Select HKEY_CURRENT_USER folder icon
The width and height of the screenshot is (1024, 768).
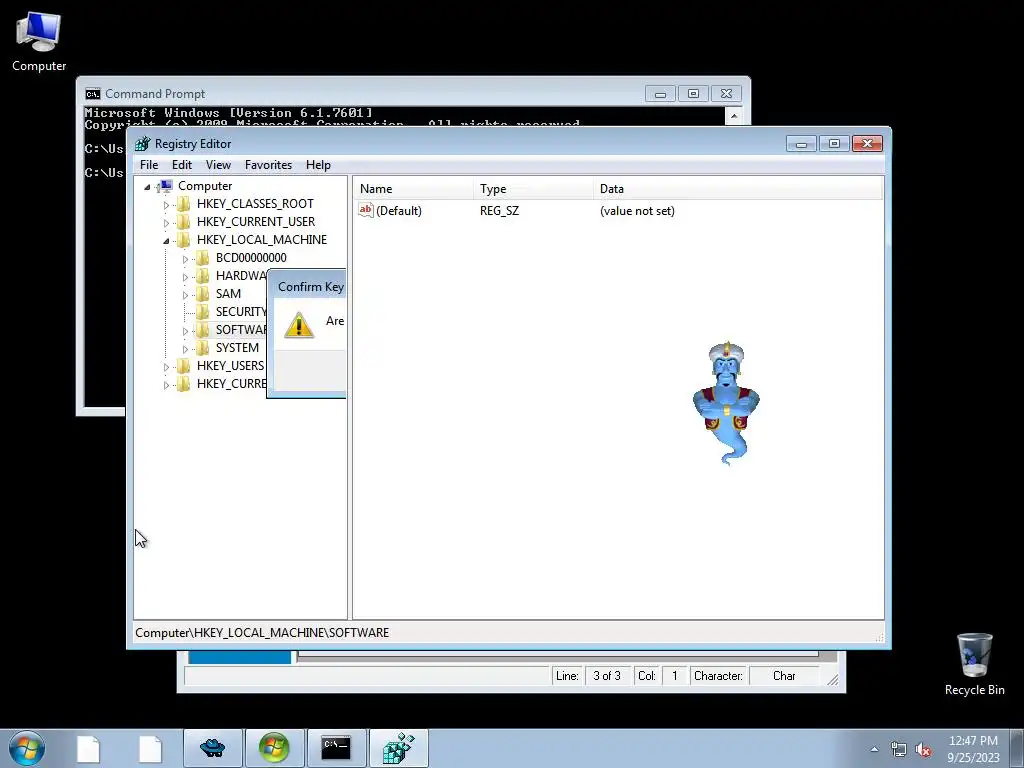pyautogui.click(x=184, y=222)
